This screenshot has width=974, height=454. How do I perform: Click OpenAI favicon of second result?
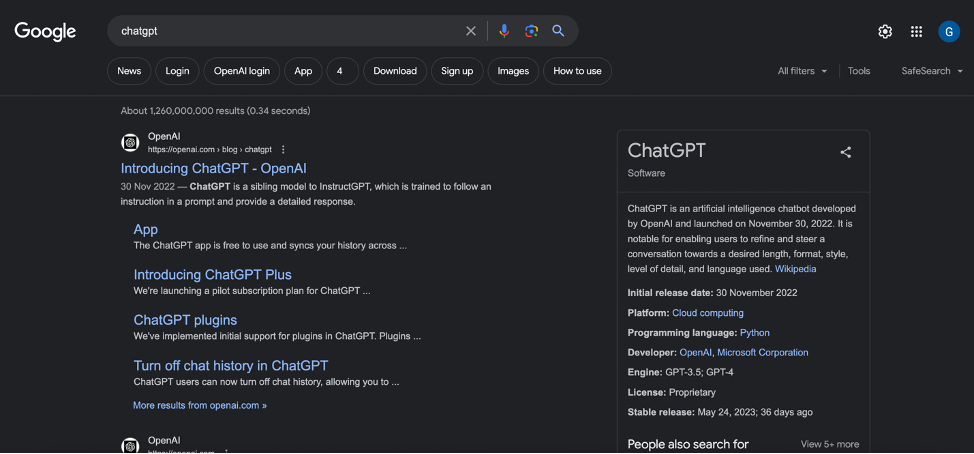pyautogui.click(x=130, y=445)
